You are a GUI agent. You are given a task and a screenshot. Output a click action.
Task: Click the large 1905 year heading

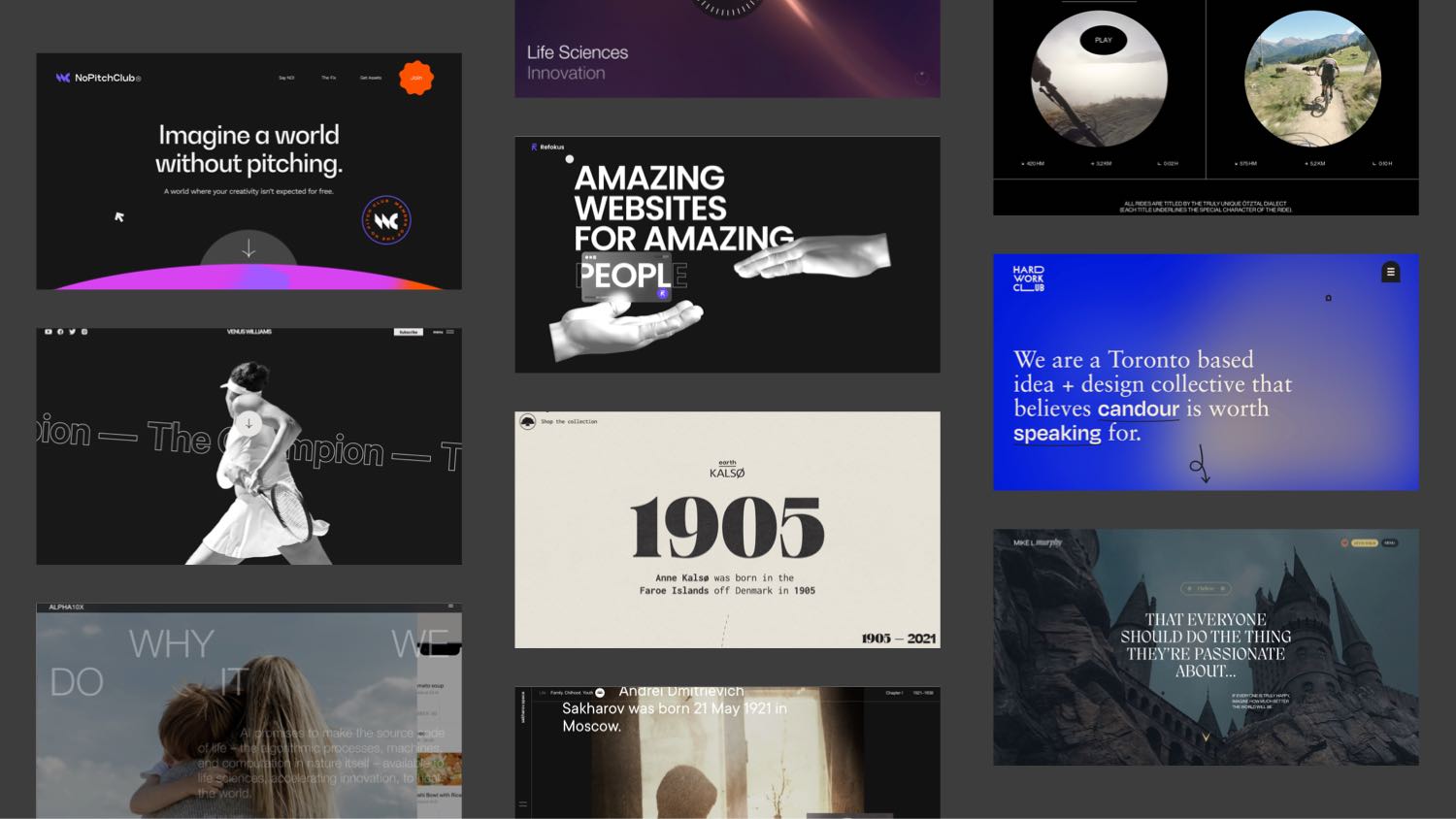tap(727, 528)
